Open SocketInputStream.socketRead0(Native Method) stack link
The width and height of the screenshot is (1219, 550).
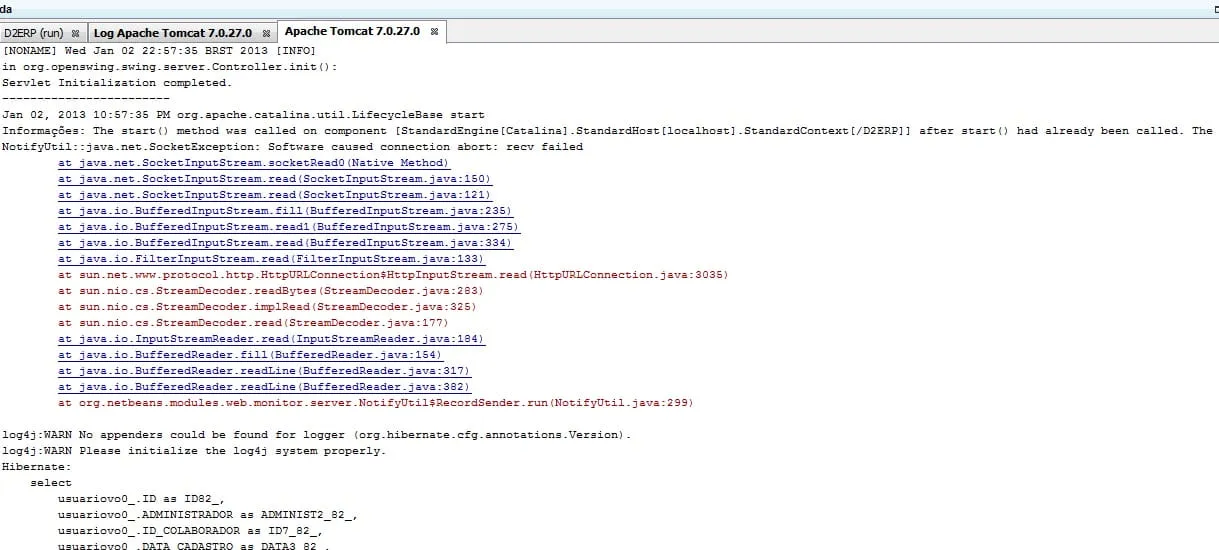254,163
